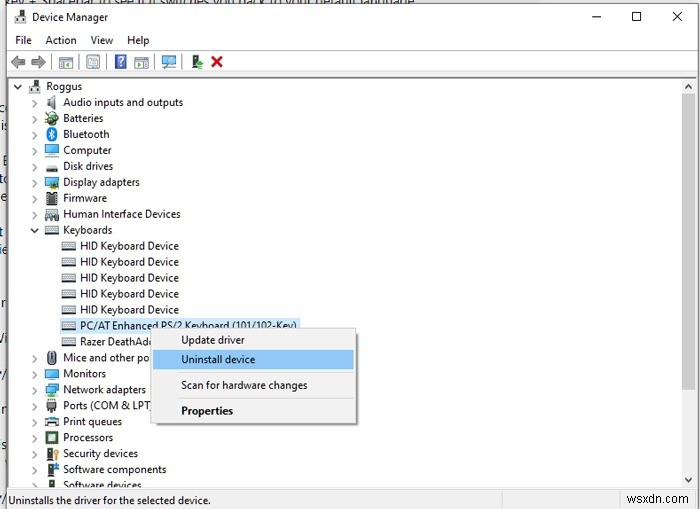Collapse the Roggus root node
This screenshot has height=509, width=700.
tap(18, 87)
